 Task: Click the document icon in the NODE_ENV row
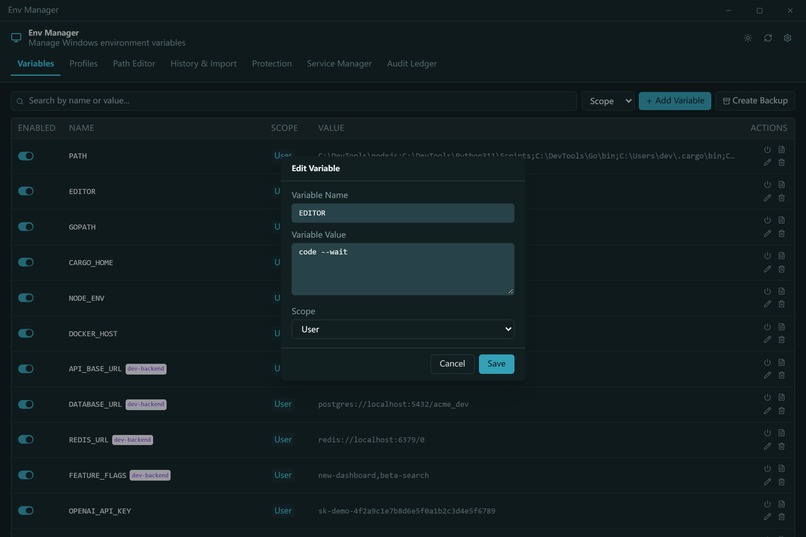(x=781, y=291)
